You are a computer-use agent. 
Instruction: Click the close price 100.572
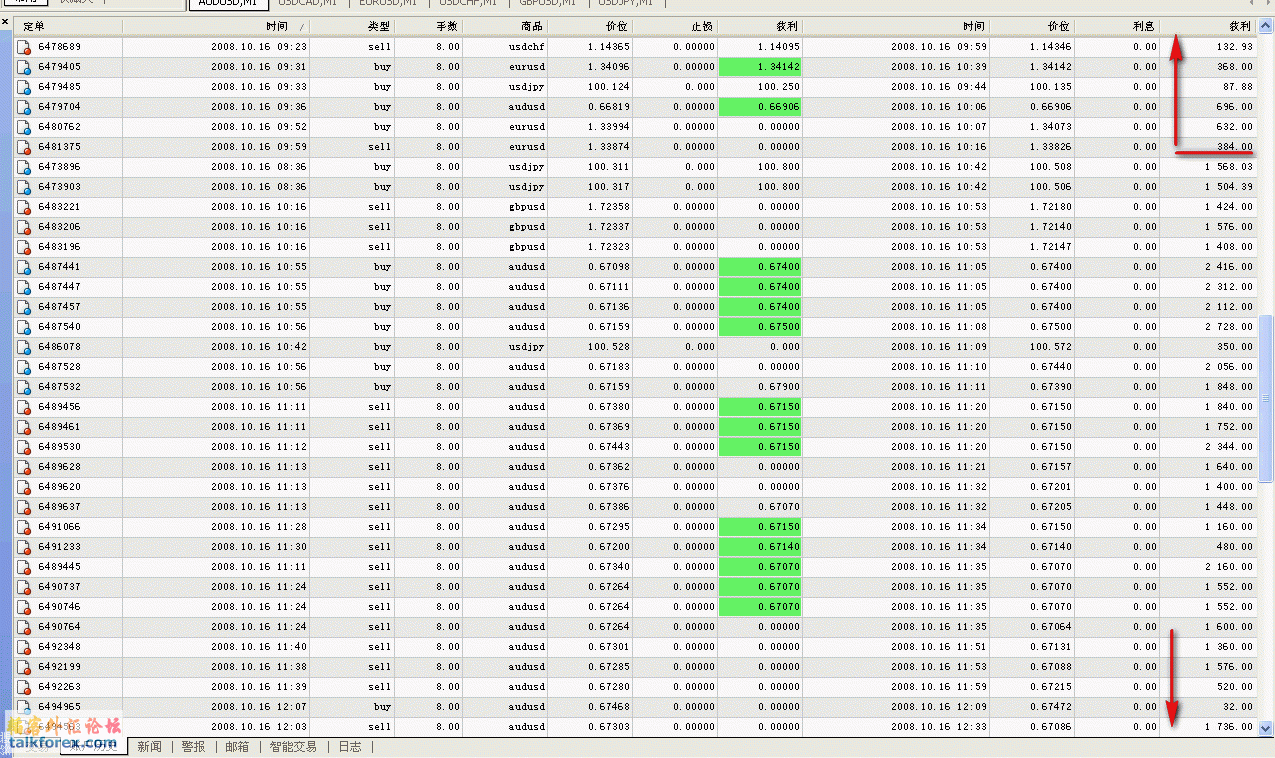pos(1051,347)
